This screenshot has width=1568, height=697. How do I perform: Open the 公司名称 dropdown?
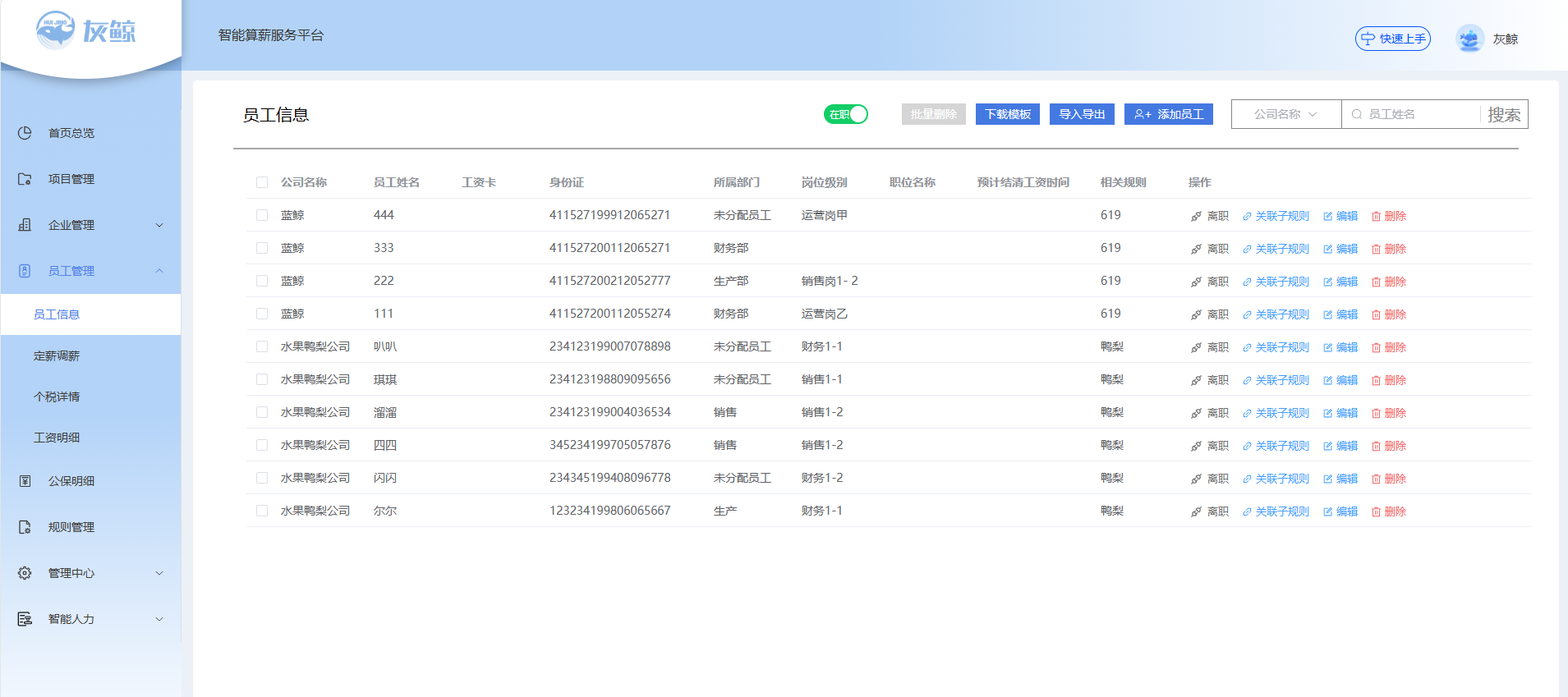(1286, 114)
